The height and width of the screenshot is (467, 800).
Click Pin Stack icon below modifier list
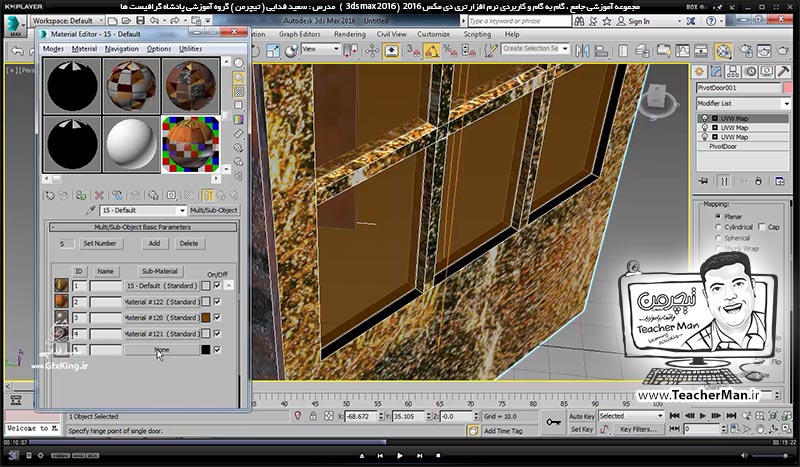[x=704, y=181]
